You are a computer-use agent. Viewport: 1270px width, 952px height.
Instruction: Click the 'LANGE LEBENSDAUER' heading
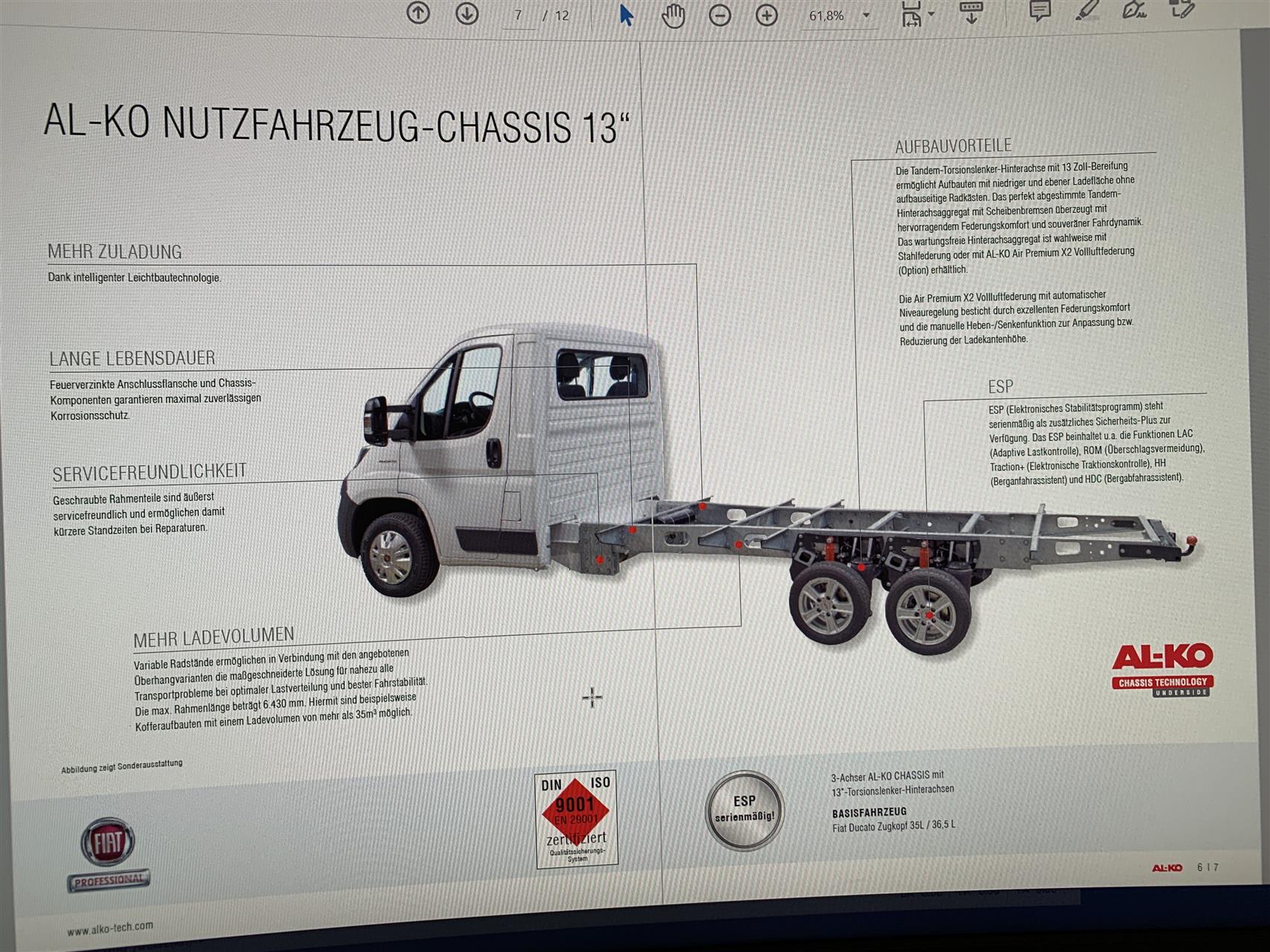[133, 358]
